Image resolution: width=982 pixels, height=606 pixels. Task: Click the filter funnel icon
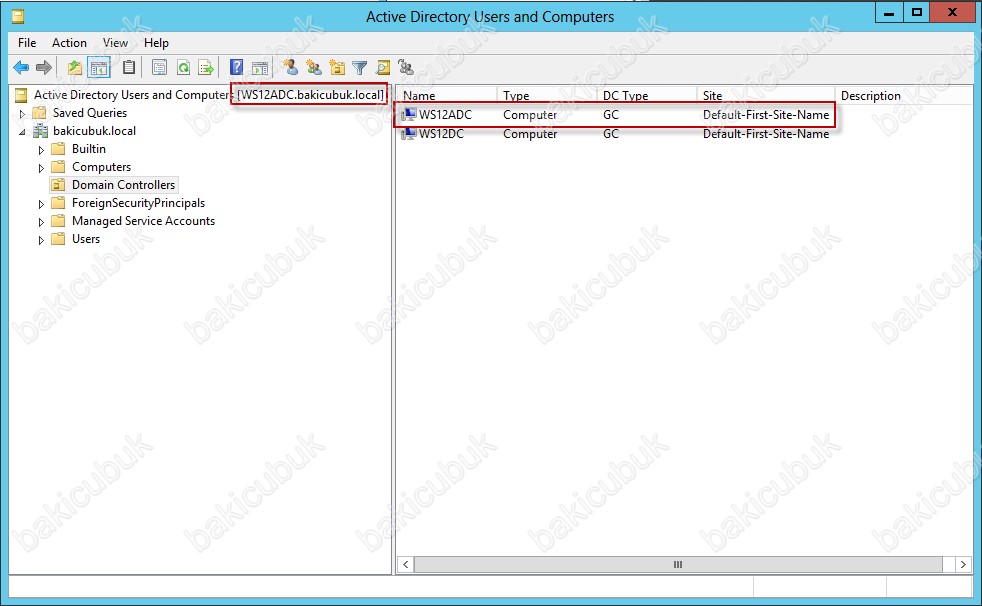point(360,68)
